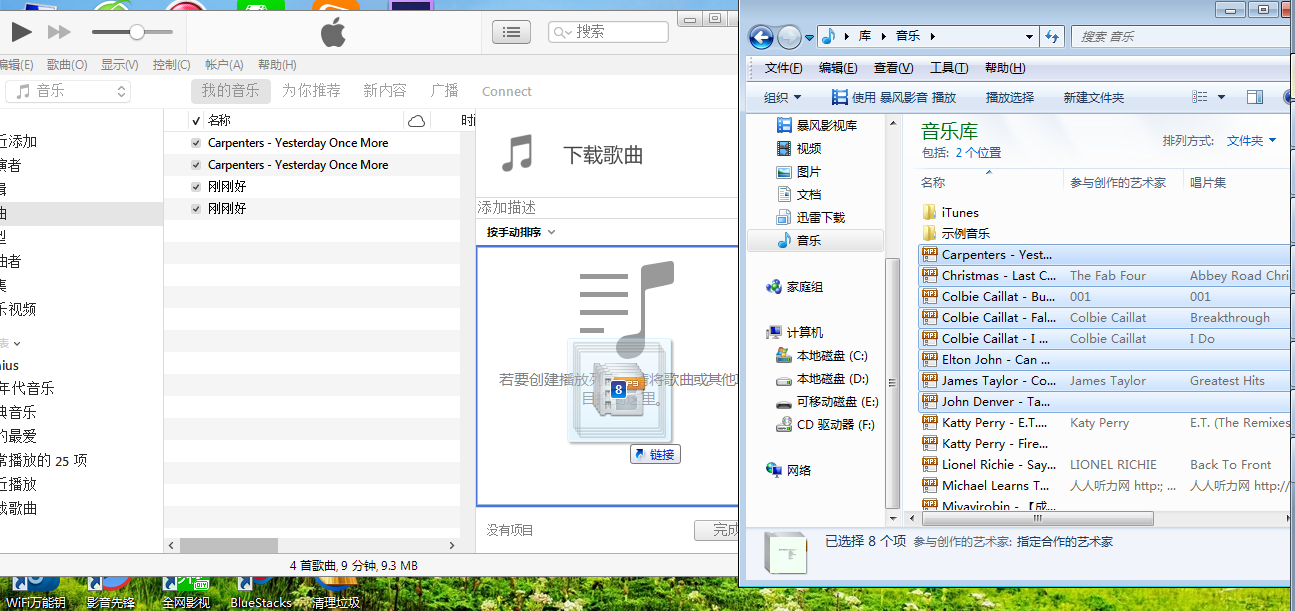Screen dimensions: 1295x611
Task: Toggle the preview pane icon
Action: tap(1255, 97)
